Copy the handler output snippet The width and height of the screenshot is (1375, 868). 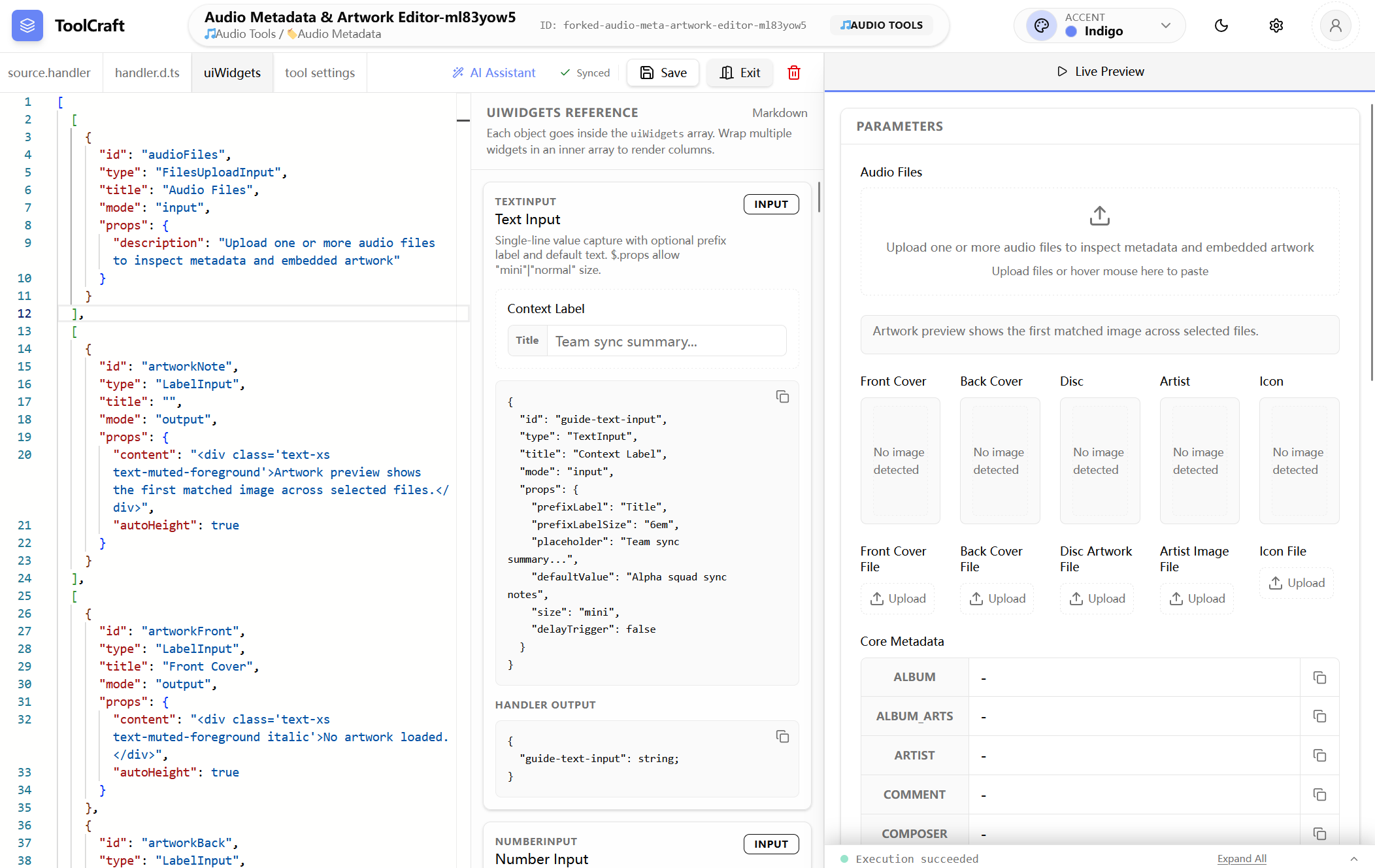tap(782, 737)
